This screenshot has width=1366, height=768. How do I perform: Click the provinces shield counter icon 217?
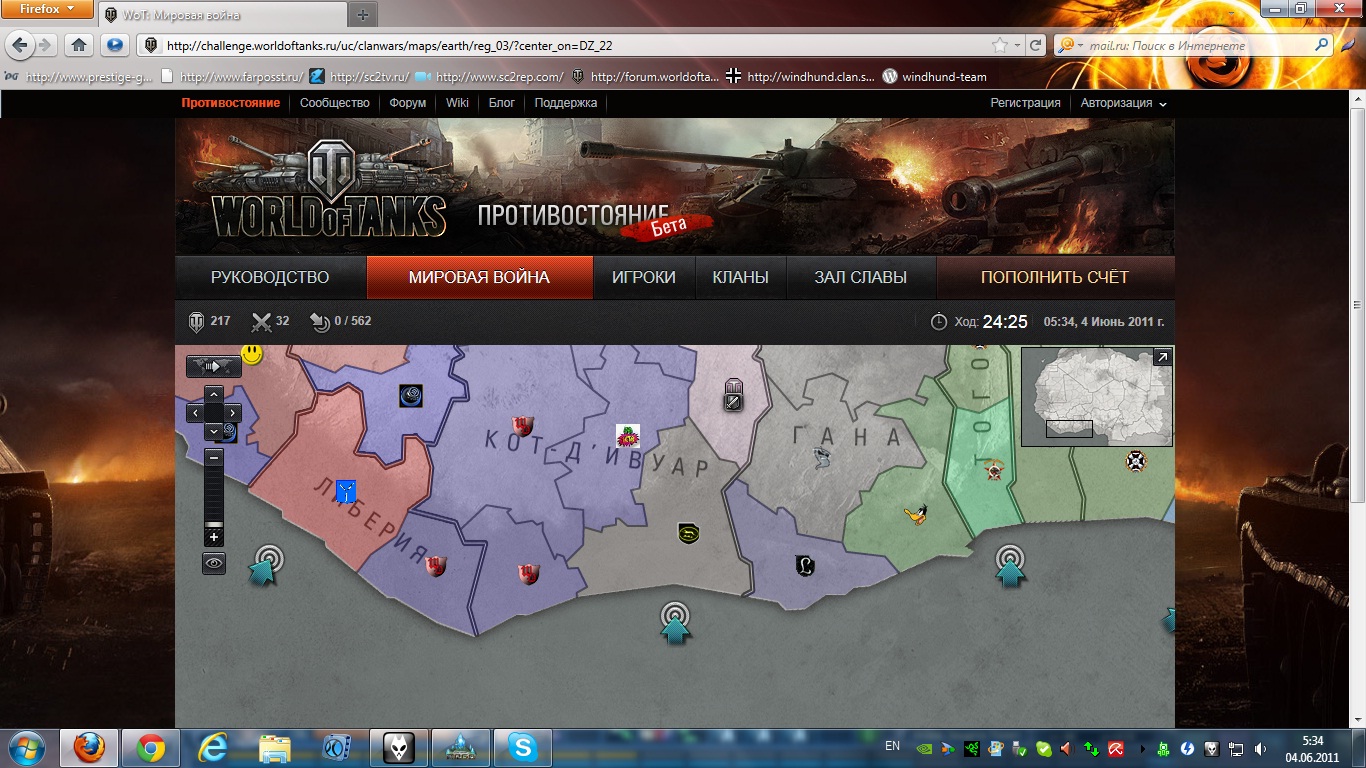(x=197, y=322)
